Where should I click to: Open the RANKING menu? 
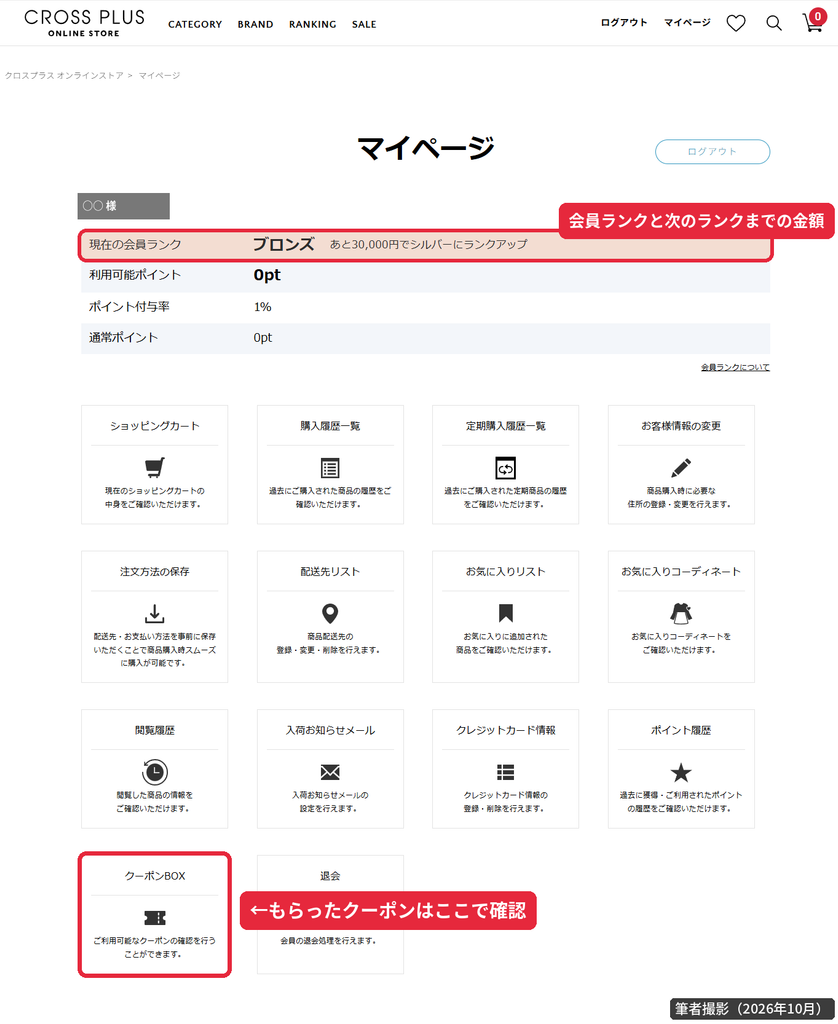tap(312, 24)
